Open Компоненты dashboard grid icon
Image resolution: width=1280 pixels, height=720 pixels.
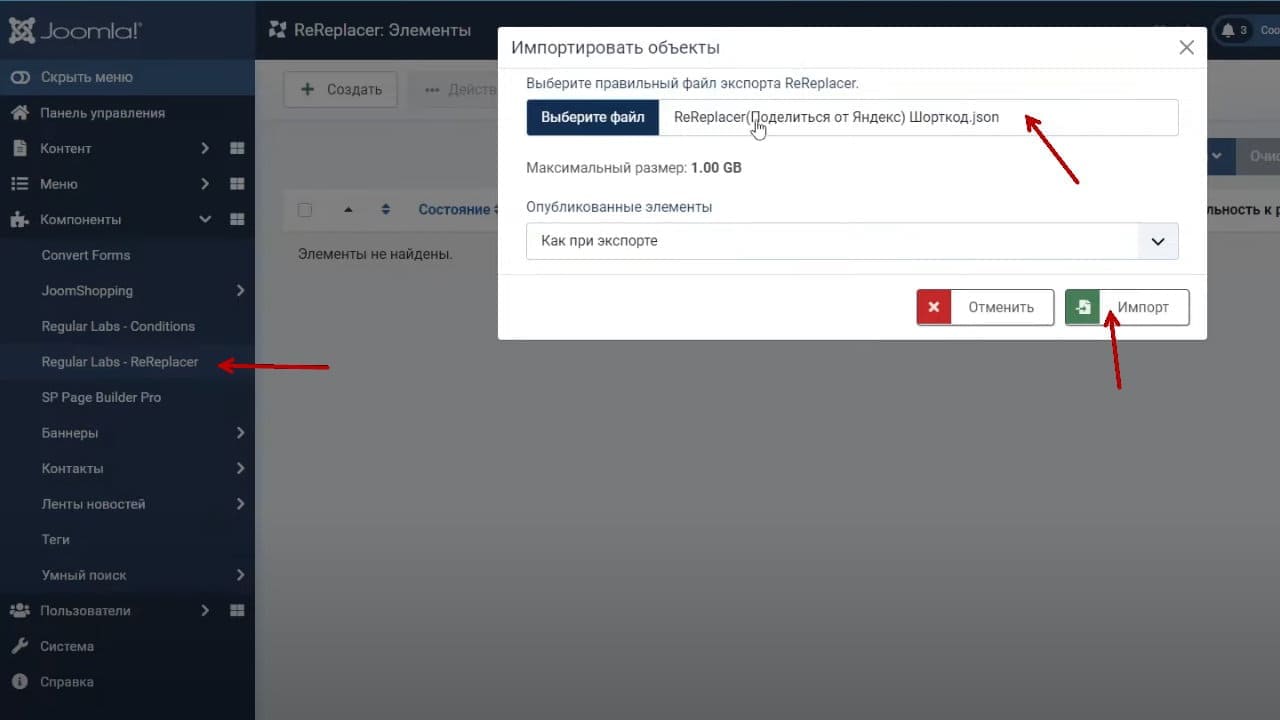coord(237,219)
